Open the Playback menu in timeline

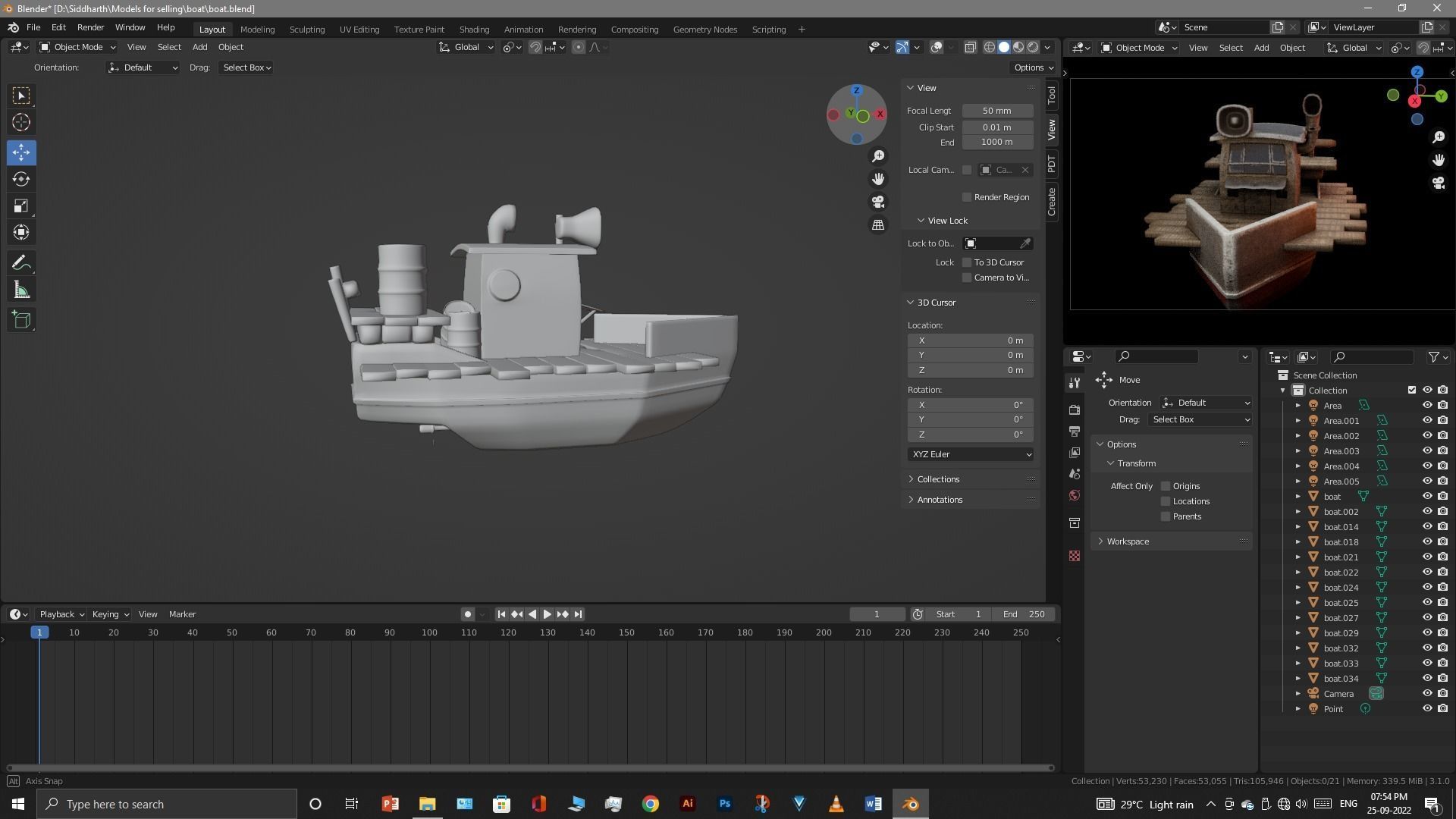pyautogui.click(x=61, y=614)
